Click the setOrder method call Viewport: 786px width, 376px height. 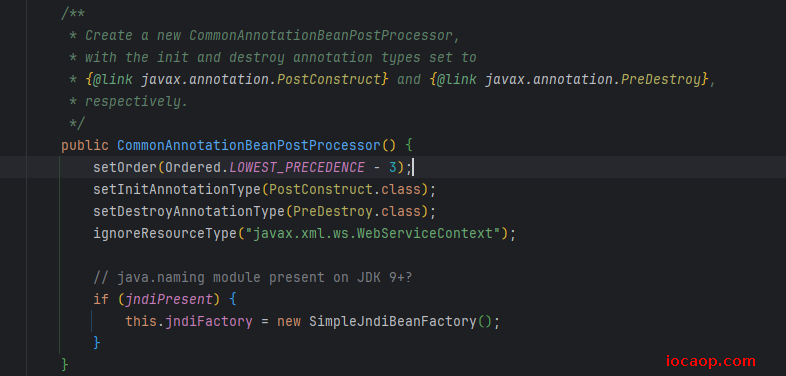pos(125,167)
